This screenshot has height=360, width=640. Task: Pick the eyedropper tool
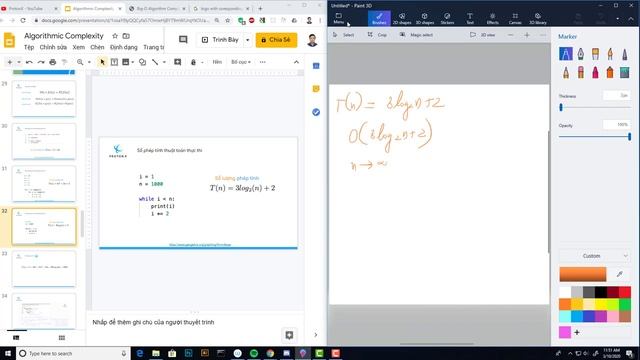coord(620,274)
